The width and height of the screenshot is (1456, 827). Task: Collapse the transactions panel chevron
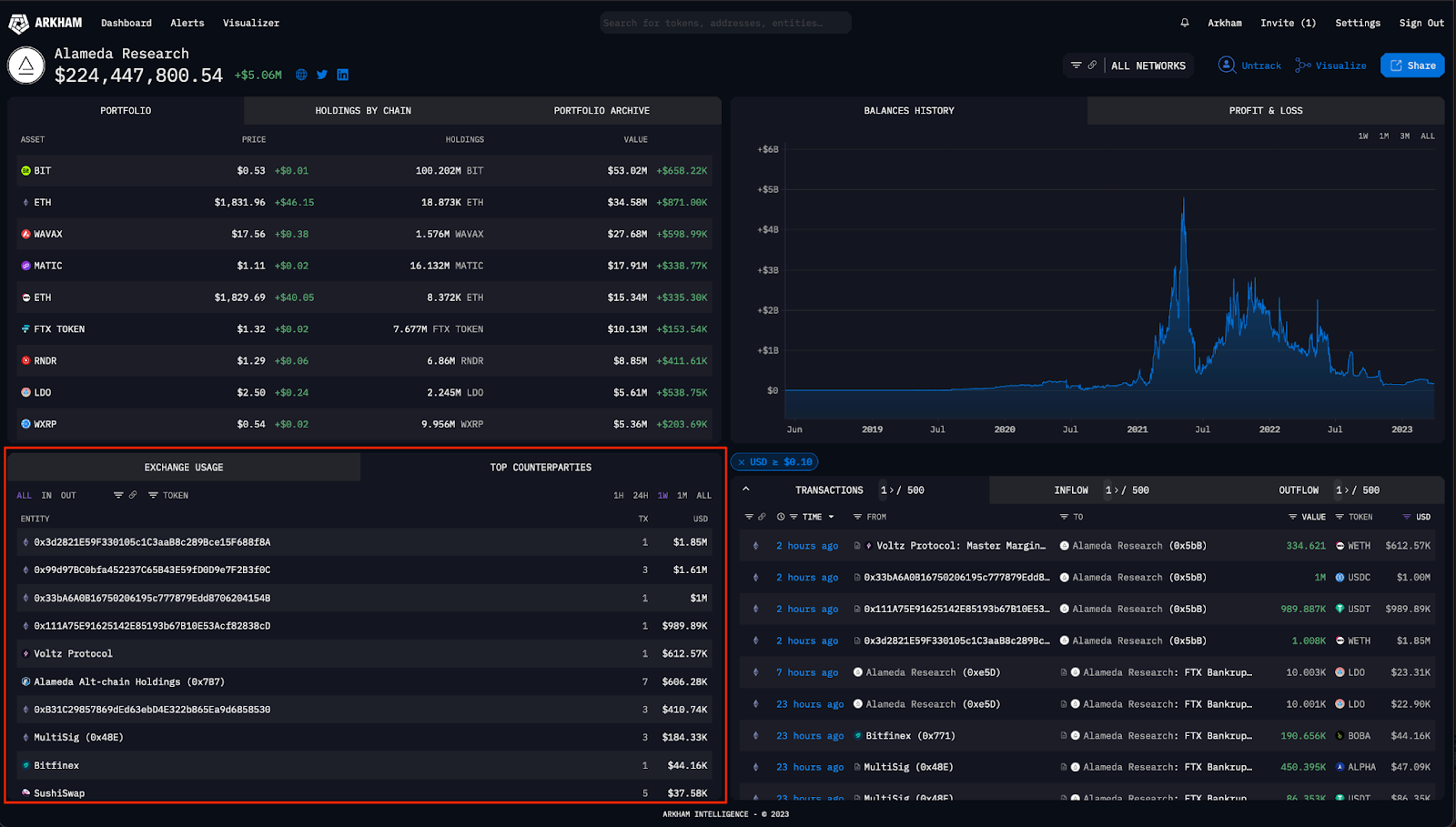[x=746, y=489]
